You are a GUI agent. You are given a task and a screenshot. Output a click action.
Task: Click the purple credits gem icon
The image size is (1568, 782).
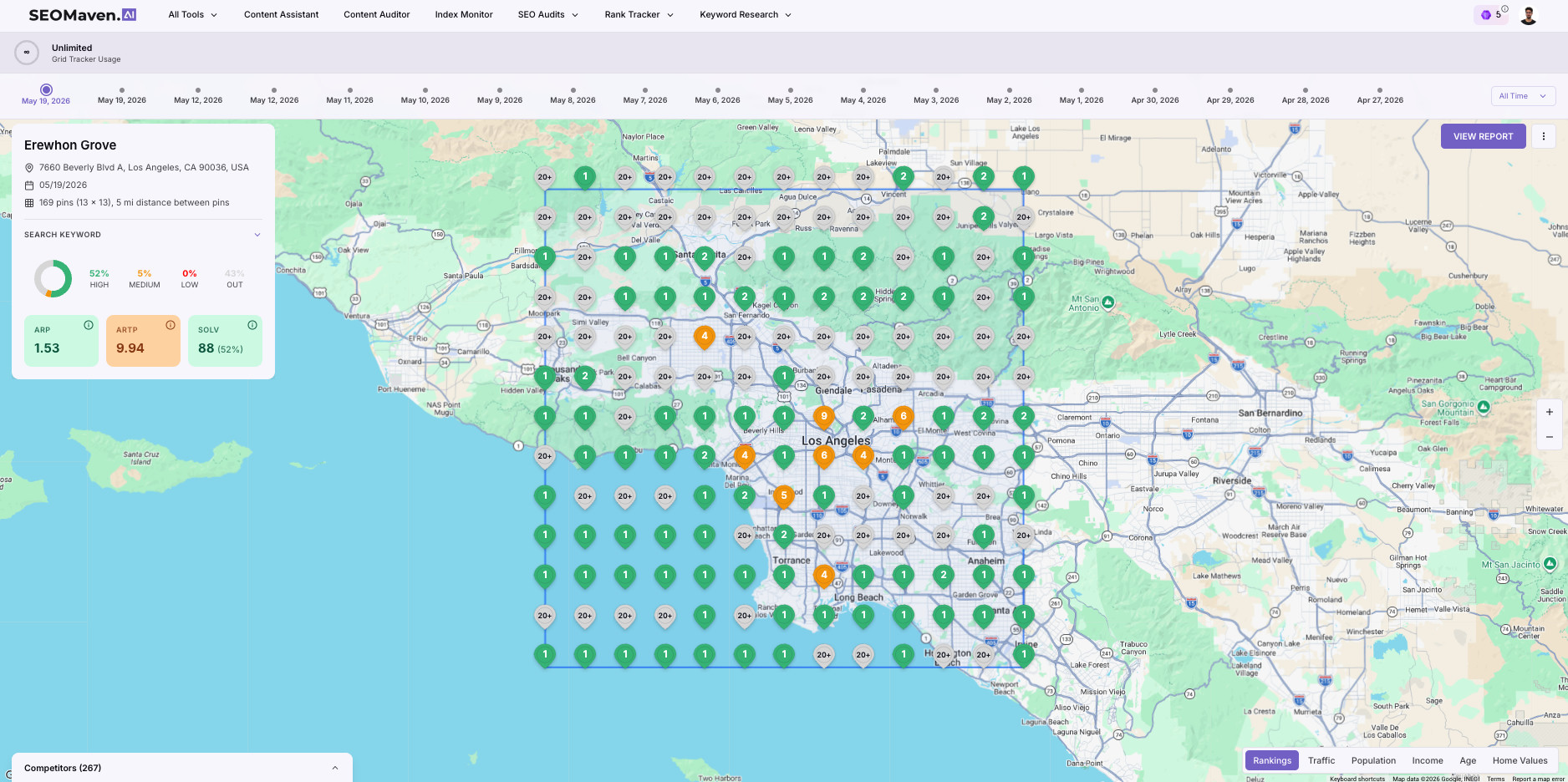[1485, 15]
